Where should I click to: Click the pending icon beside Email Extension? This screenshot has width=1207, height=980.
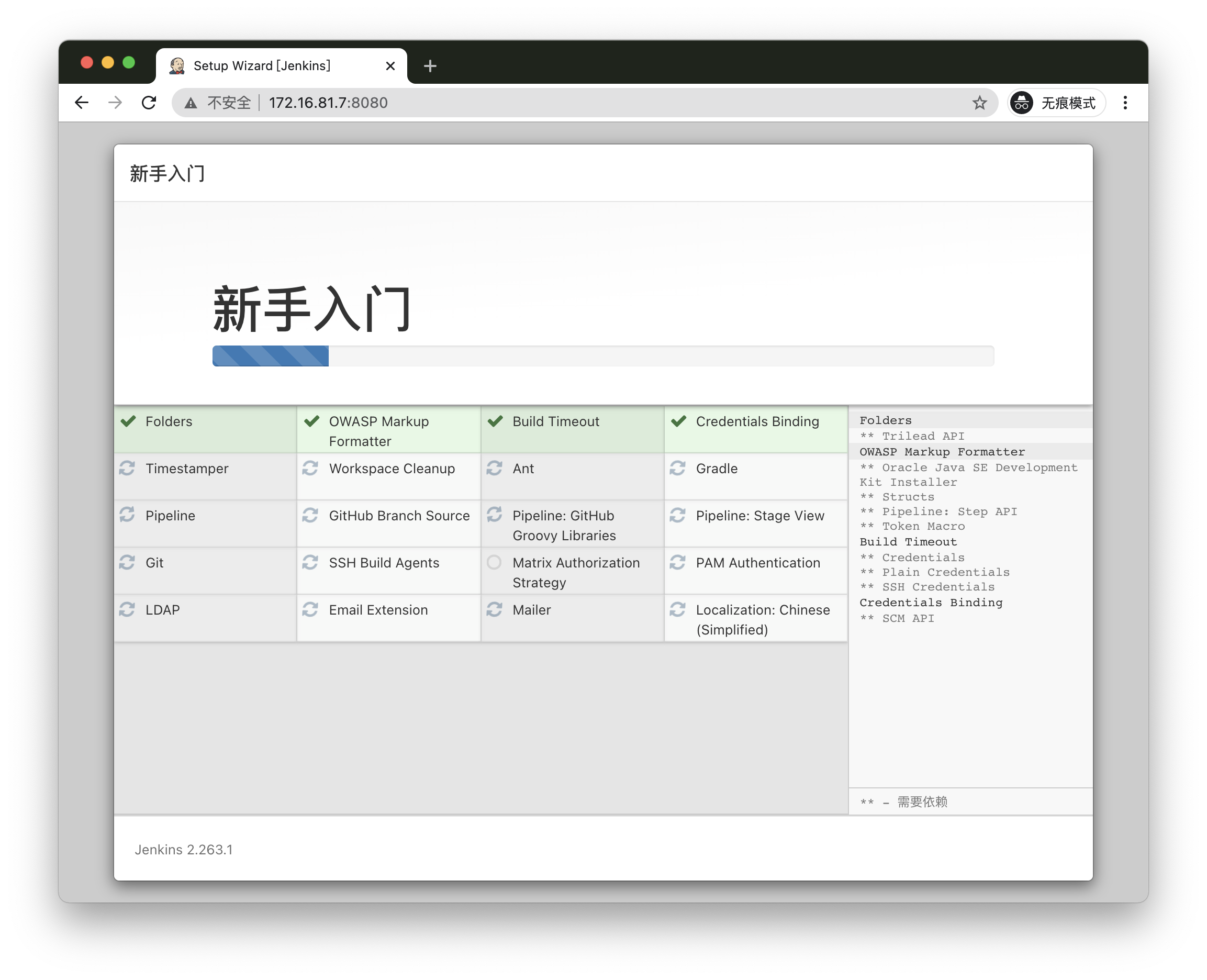point(310,609)
